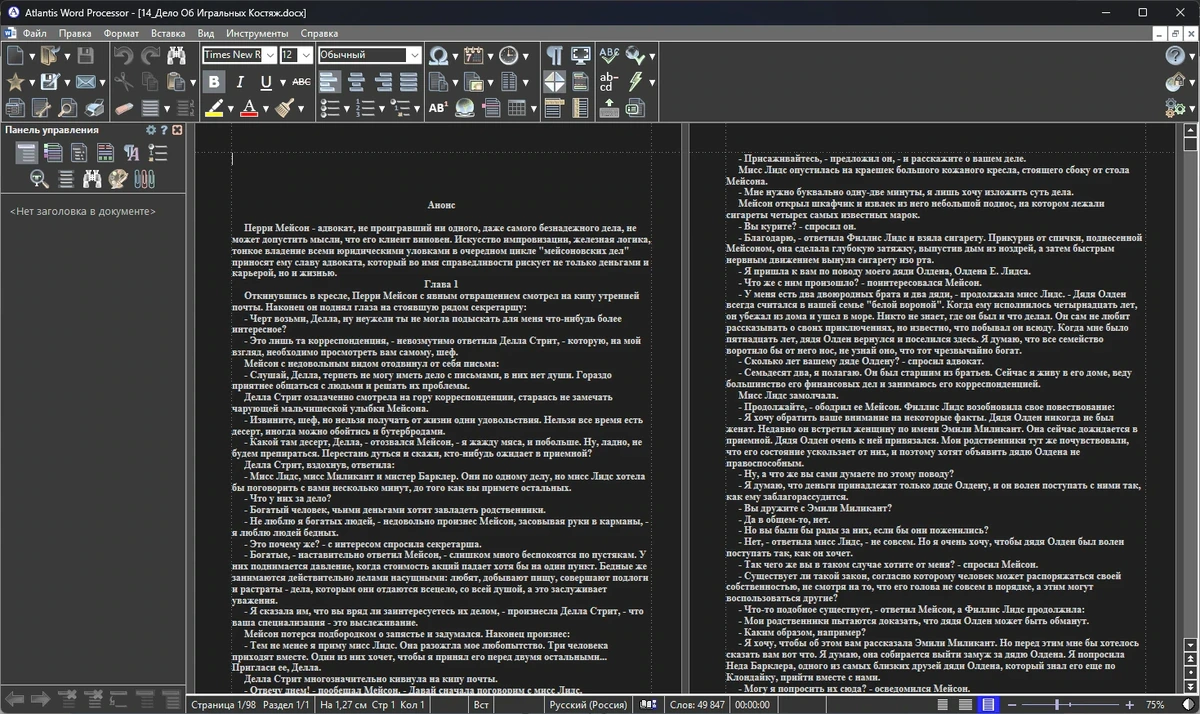1200x714 pixels.
Task: Expand the font color dropdown arrow
Action: pyautogui.click(x=266, y=108)
